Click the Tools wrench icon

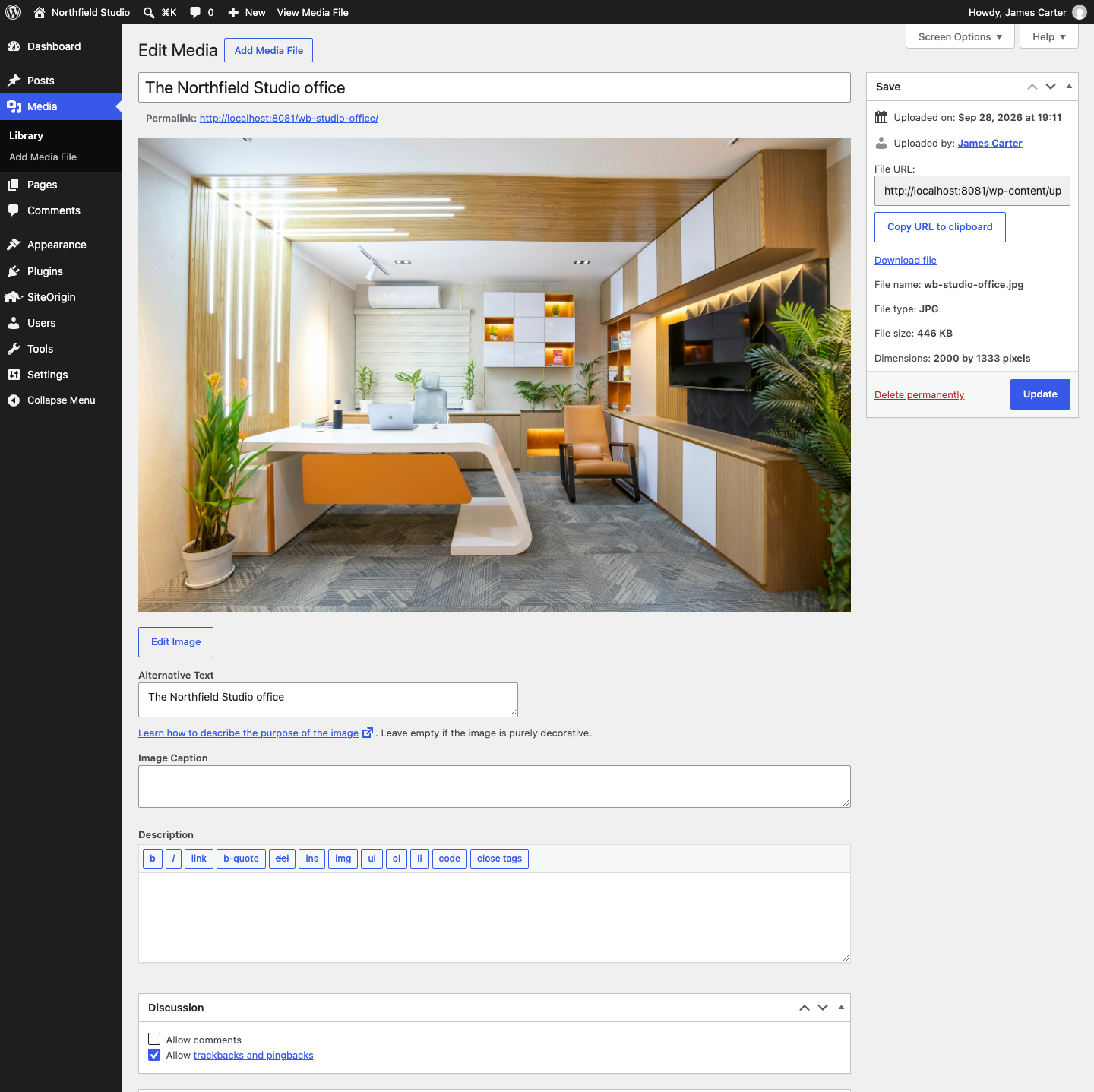click(14, 349)
